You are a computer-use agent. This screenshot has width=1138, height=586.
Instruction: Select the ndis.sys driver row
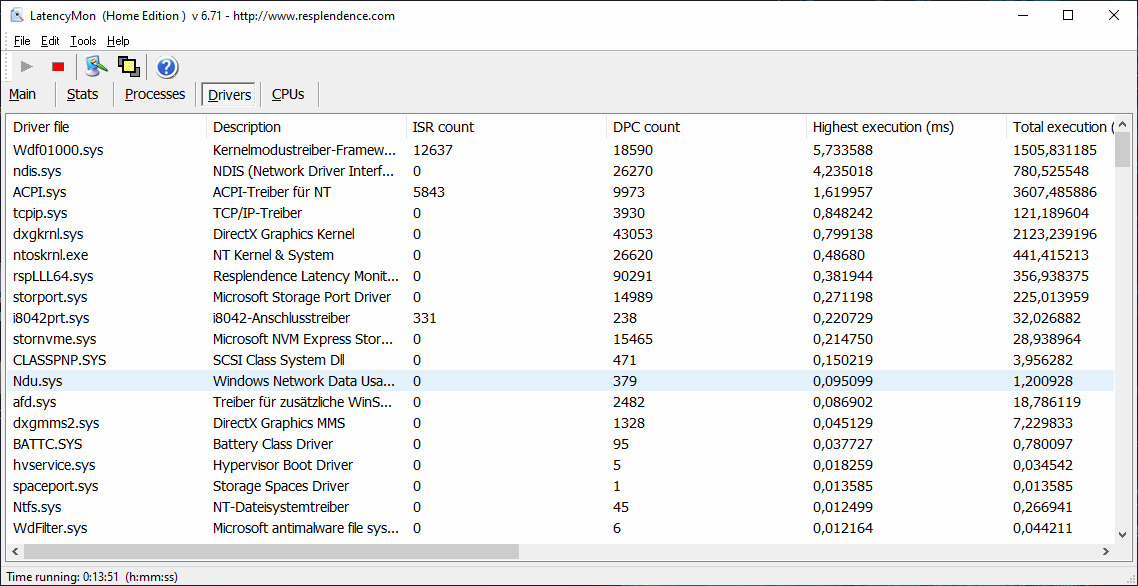tap(560, 171)
